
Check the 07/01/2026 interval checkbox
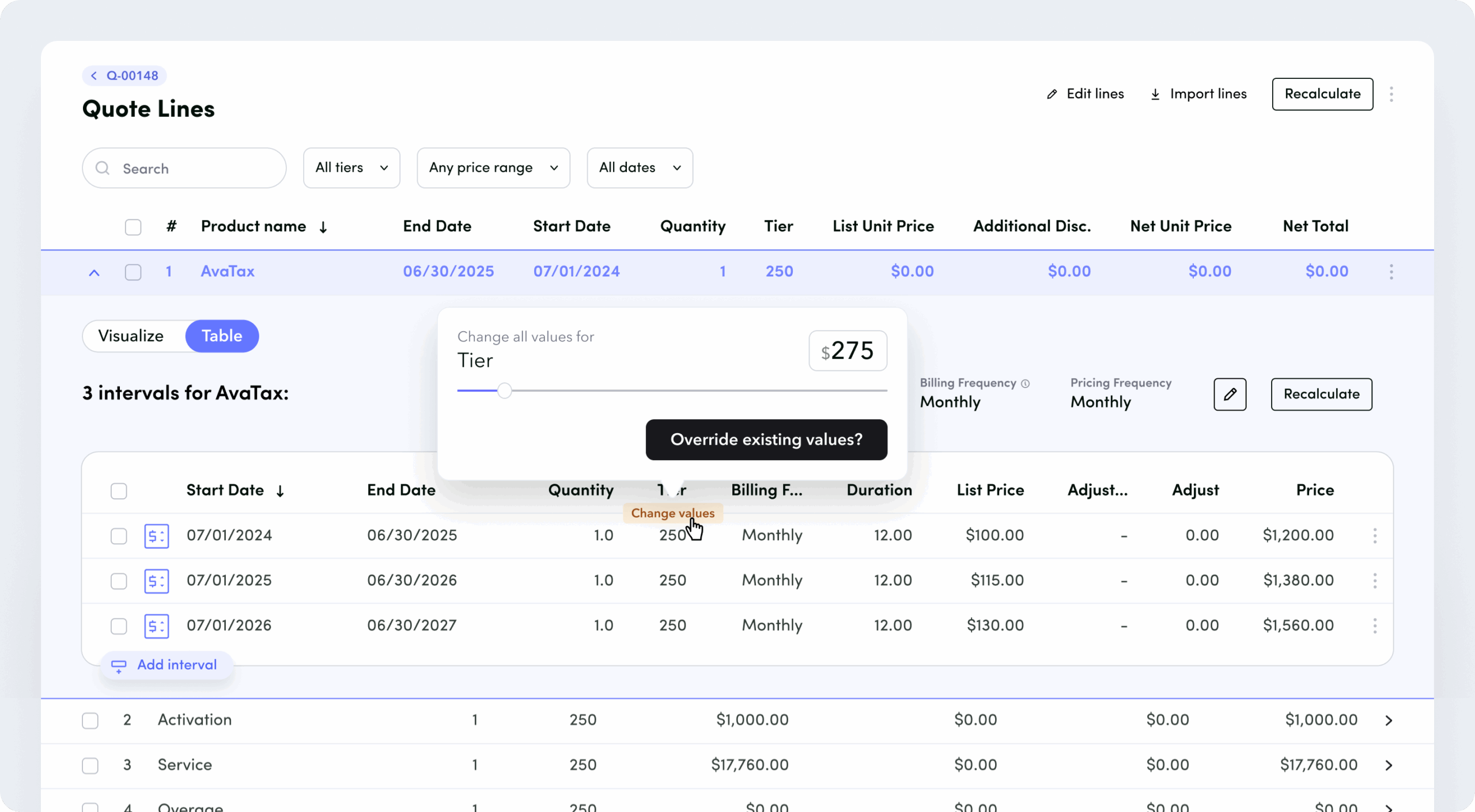119,625
